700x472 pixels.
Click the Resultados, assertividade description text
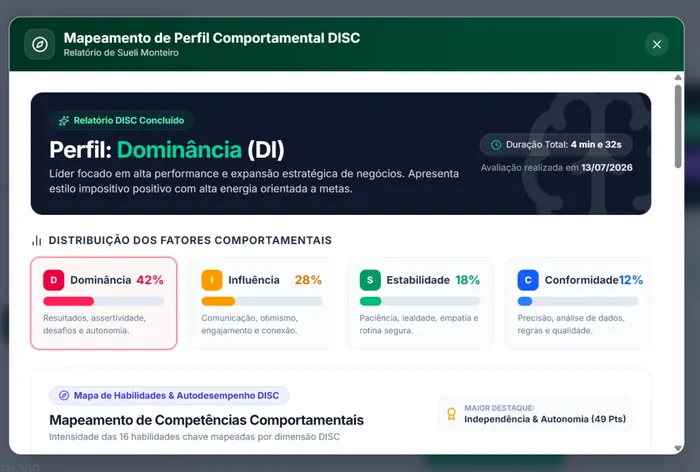[x=95, y=324]
